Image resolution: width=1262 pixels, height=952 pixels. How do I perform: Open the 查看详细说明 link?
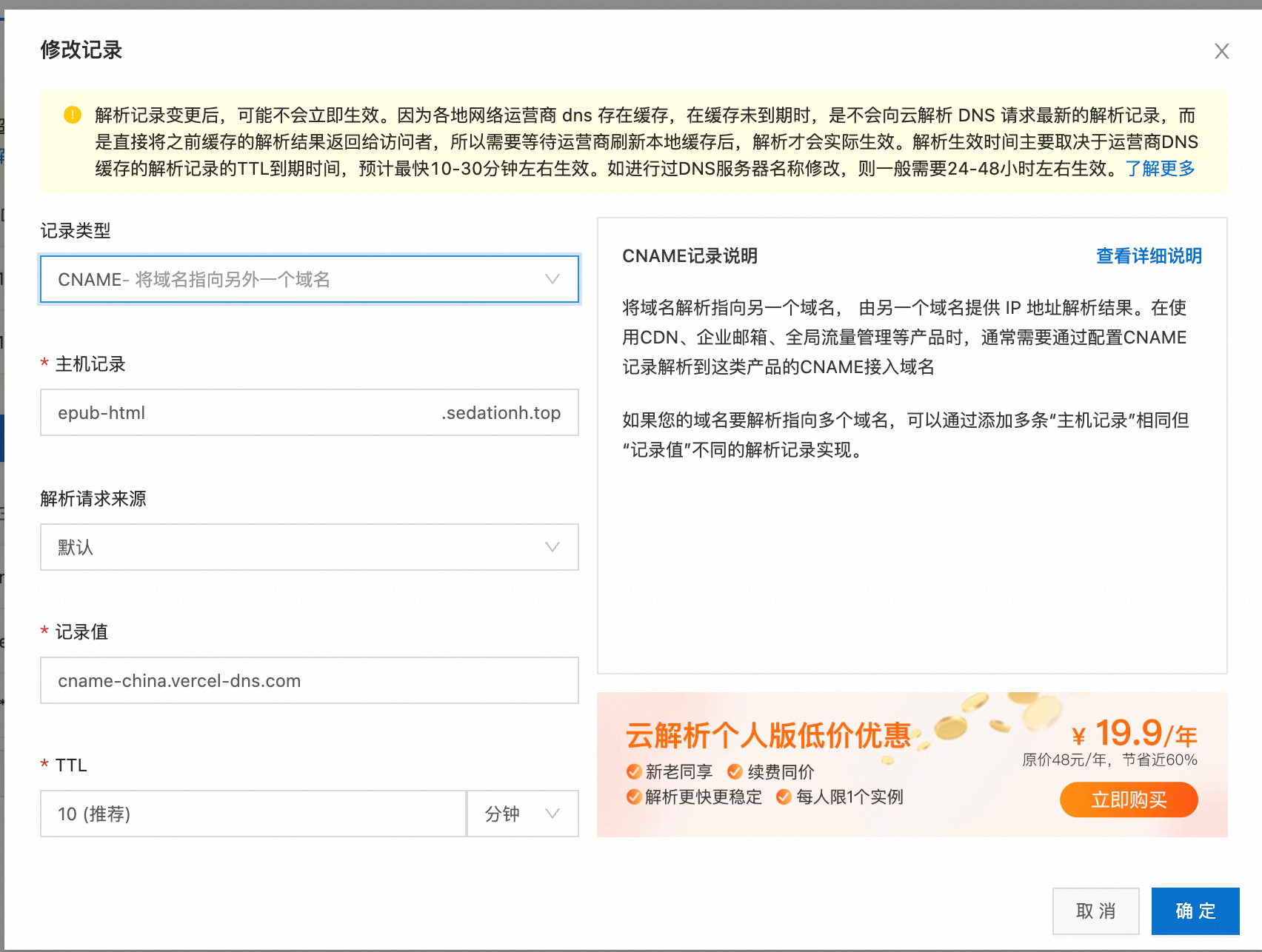coord(1149,256)
